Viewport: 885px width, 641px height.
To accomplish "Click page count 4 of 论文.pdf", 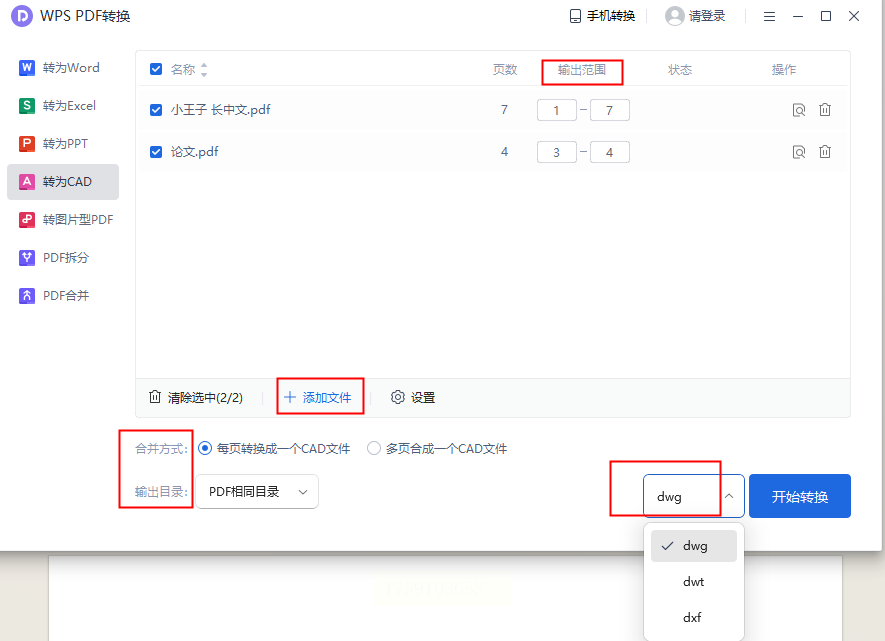I will 504,152.
